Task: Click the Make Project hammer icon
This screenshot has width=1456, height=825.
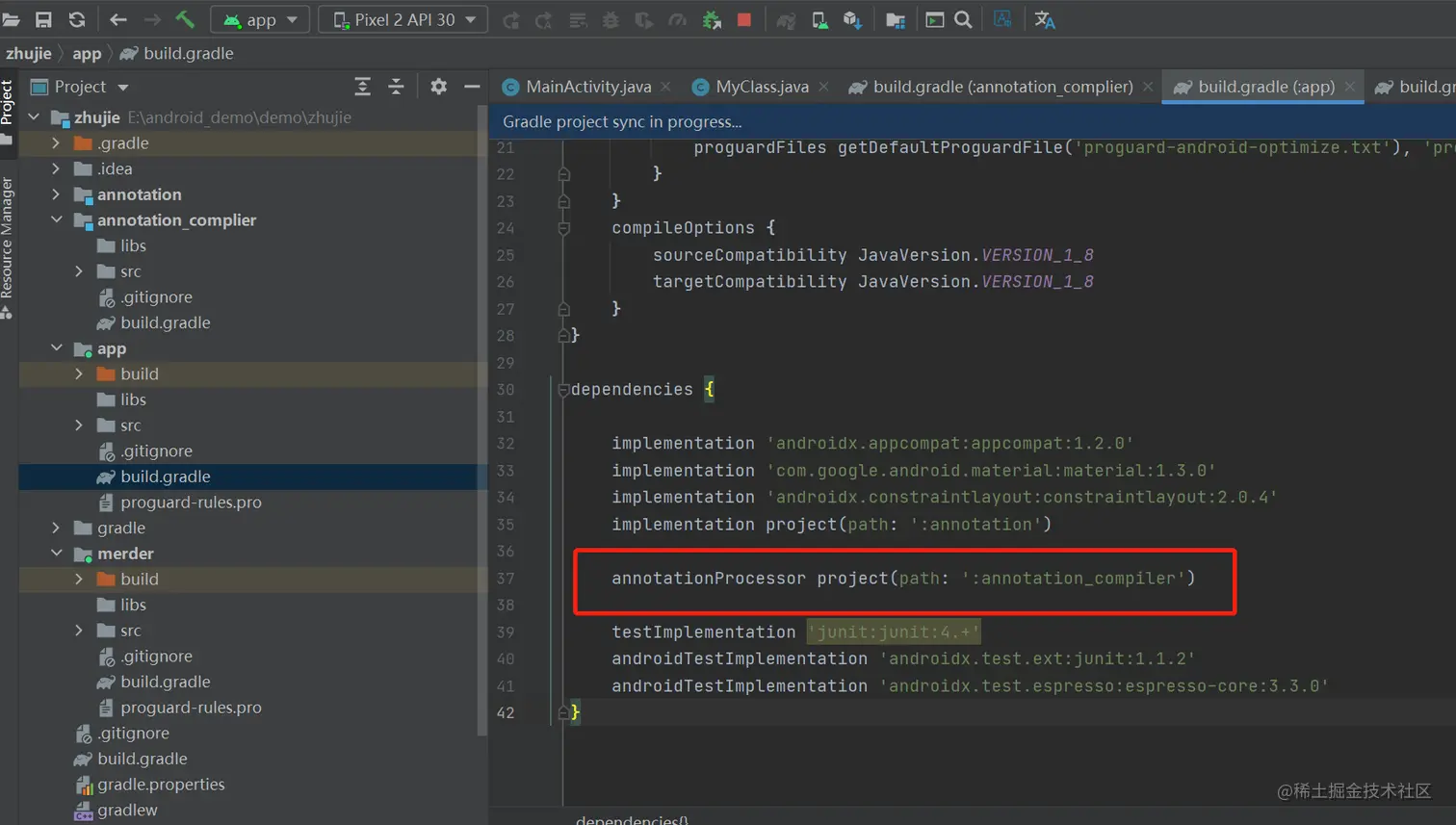Action: click(185, 19)
